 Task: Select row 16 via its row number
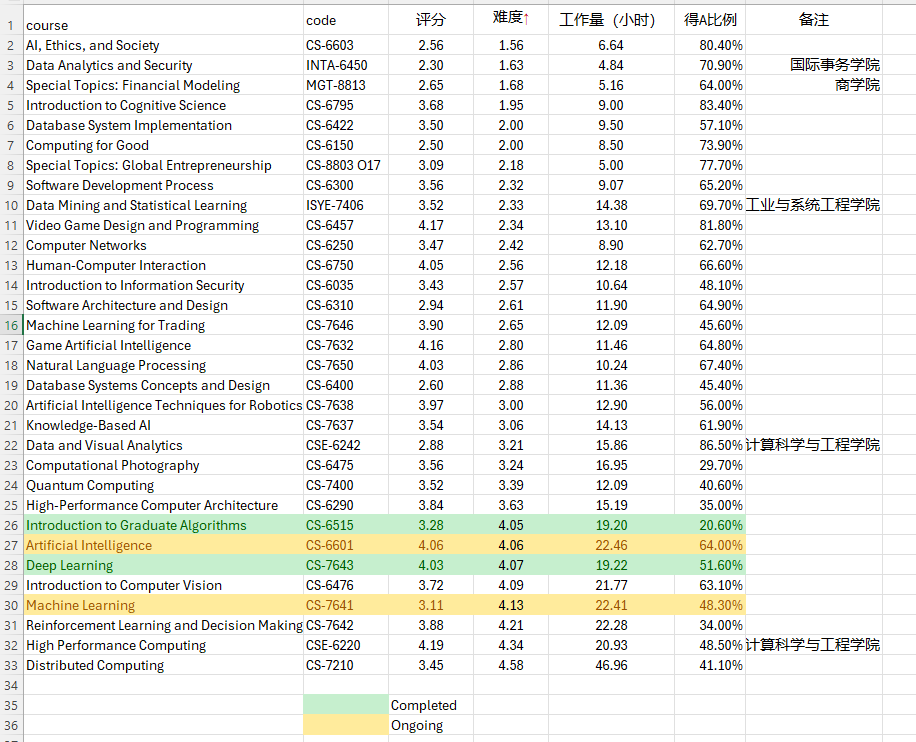pos(11,325)
